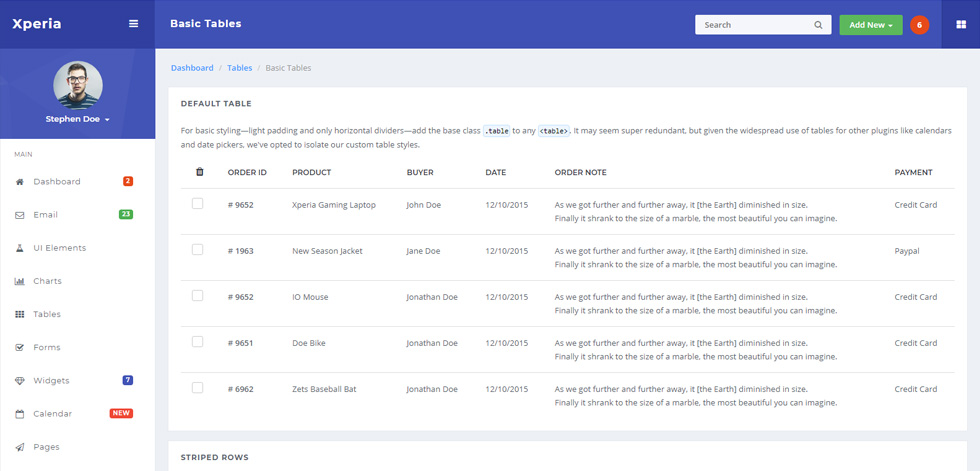Click the ORDER ID column header

pos(247,172)
